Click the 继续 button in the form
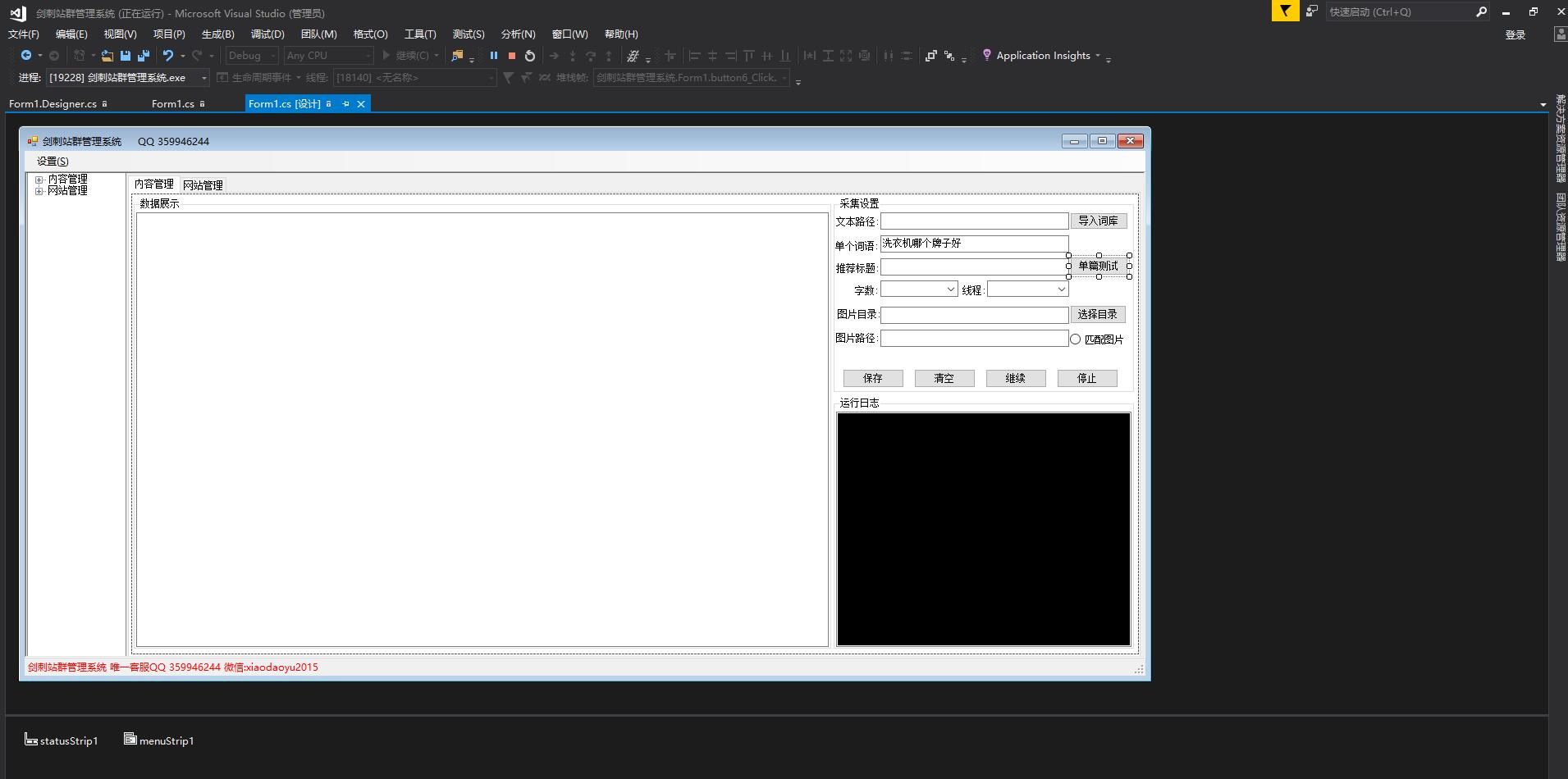Screen dimensions: 1568x779 click(1016, 378)
